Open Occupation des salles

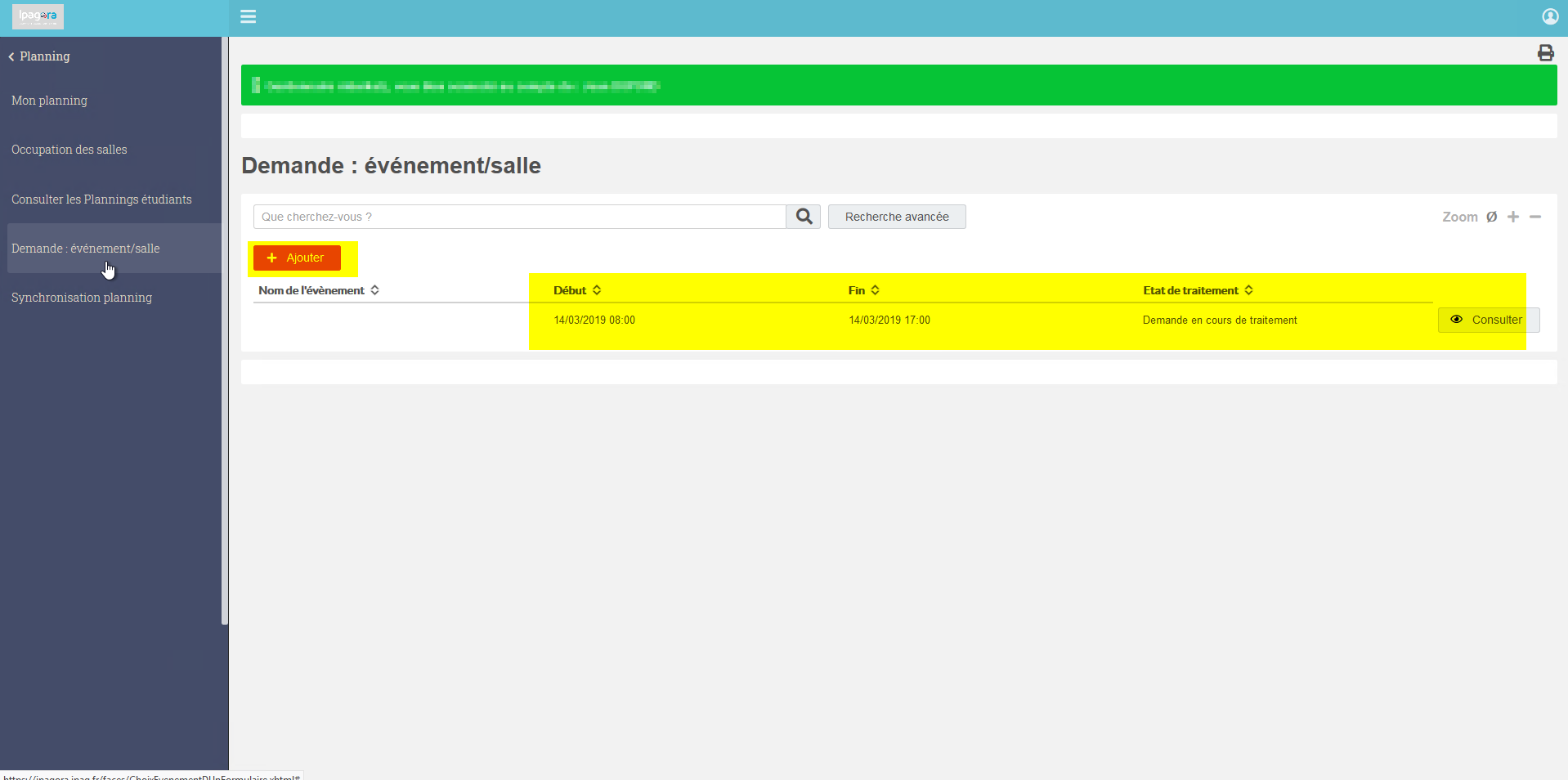[x=69, y=150]
